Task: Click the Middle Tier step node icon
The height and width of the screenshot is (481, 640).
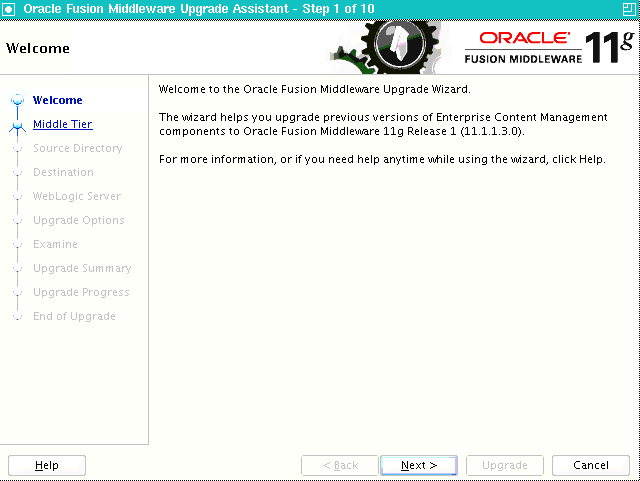Action: click(x=17, y=127)
